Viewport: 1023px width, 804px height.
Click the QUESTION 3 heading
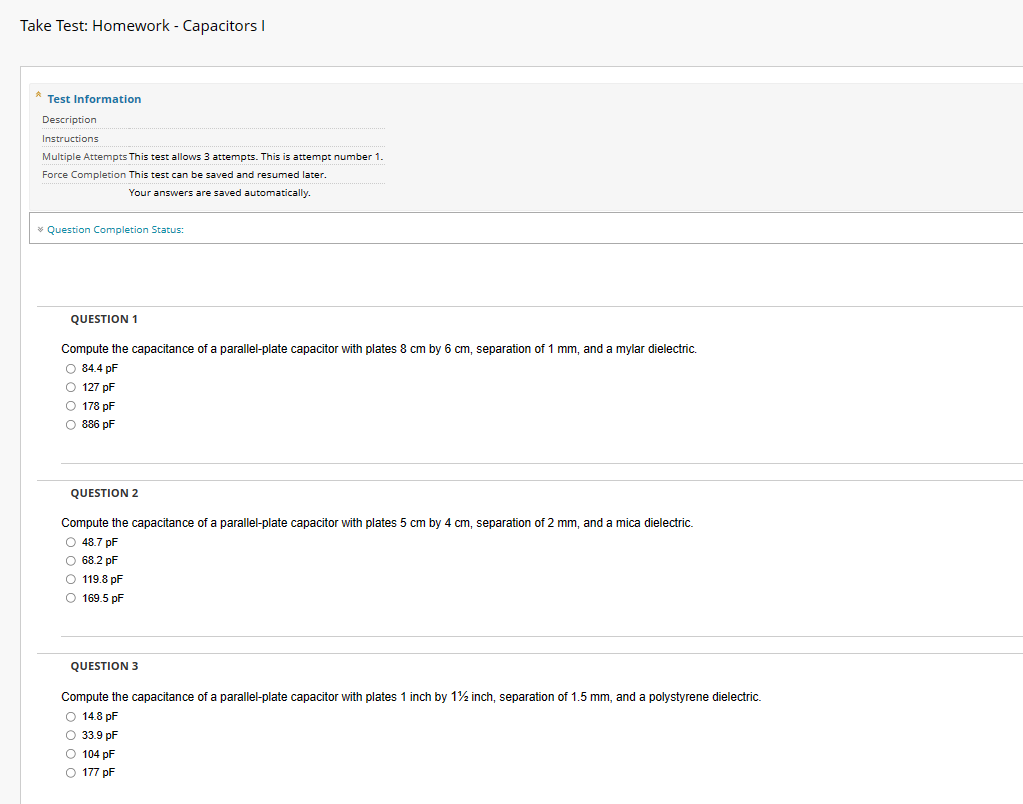coord(104,666)
